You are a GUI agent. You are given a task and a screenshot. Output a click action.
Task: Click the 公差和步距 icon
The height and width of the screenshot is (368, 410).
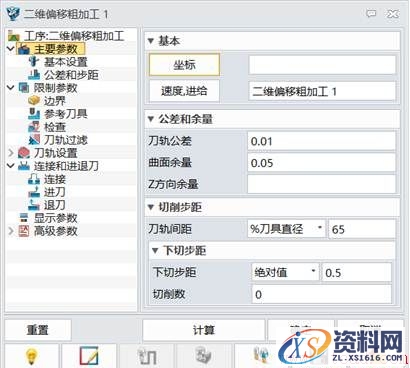coord(35,75)
